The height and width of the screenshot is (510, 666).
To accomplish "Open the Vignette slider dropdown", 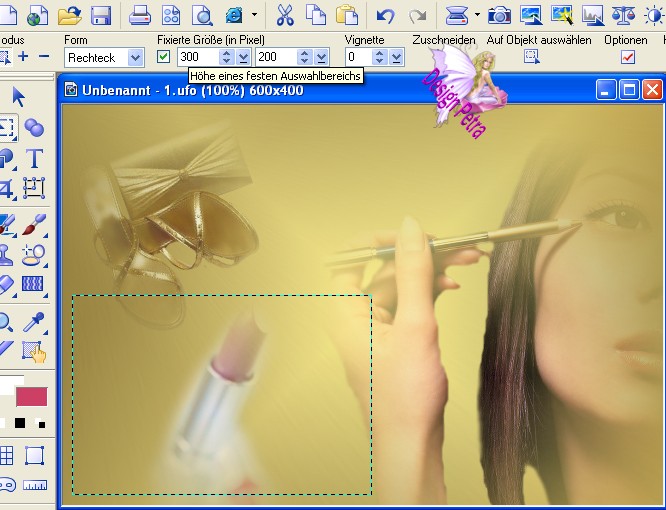I will [x=396, y=57].
